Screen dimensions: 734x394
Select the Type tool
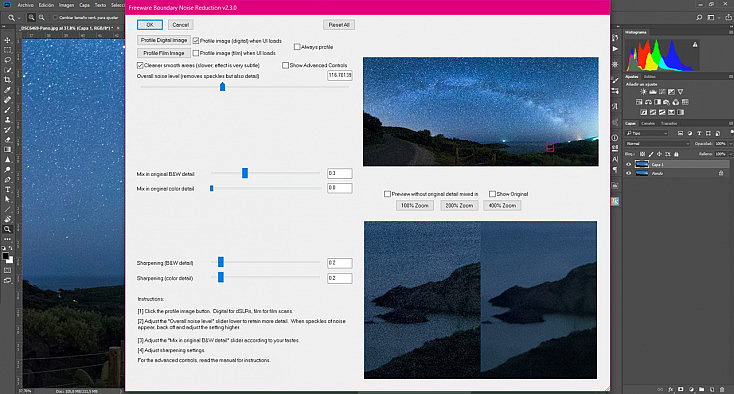click(x=7, y=190)
